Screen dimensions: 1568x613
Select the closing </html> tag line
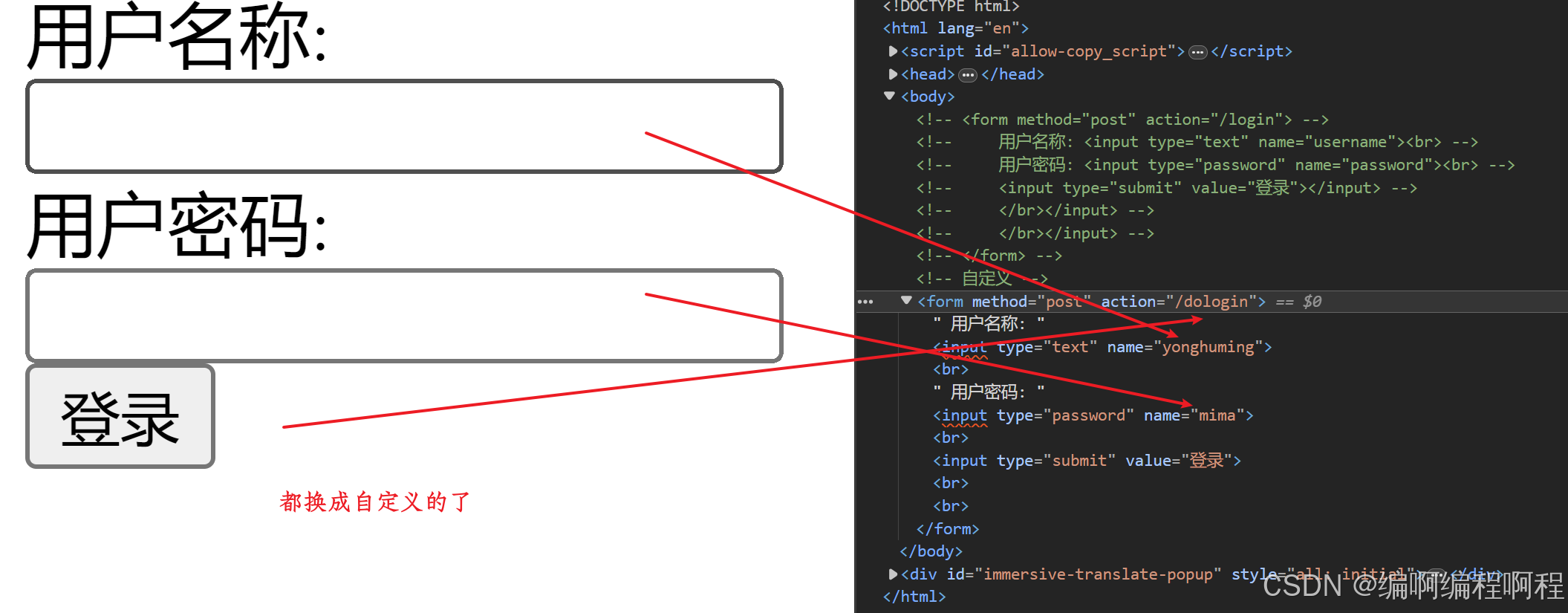(x=914, y=597)
